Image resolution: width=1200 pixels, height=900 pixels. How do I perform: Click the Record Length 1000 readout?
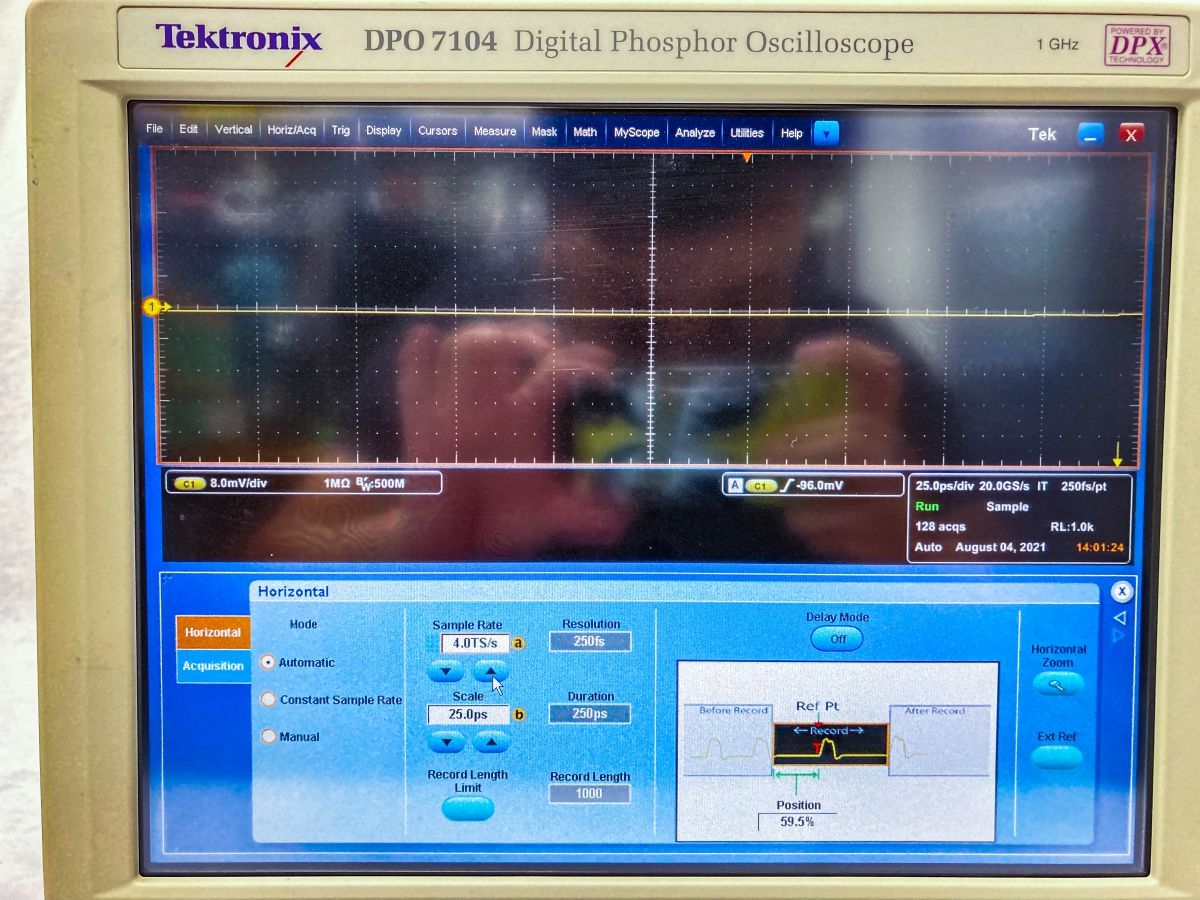pos(589,793)
